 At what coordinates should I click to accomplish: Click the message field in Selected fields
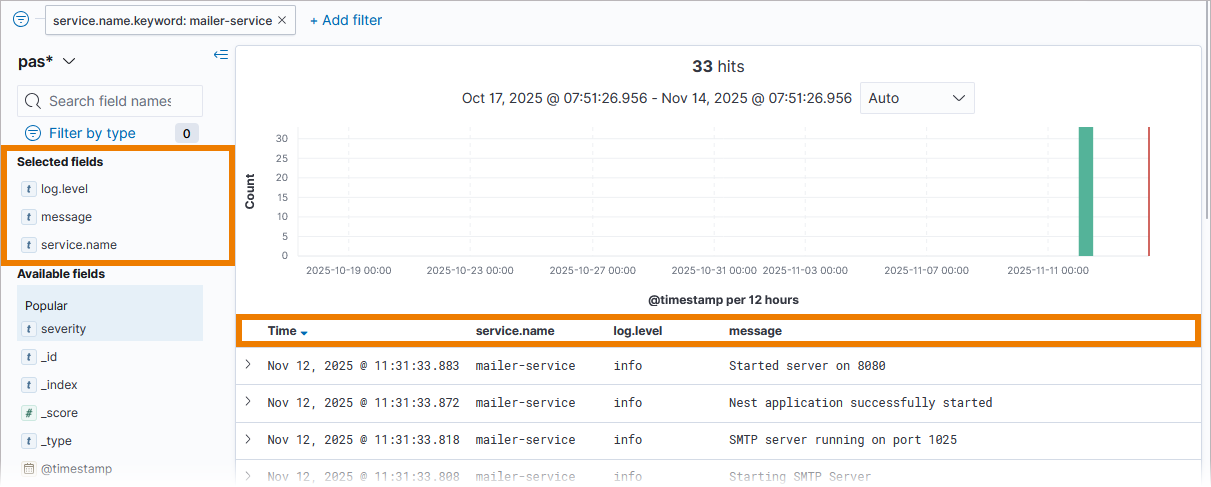point(66,216)
